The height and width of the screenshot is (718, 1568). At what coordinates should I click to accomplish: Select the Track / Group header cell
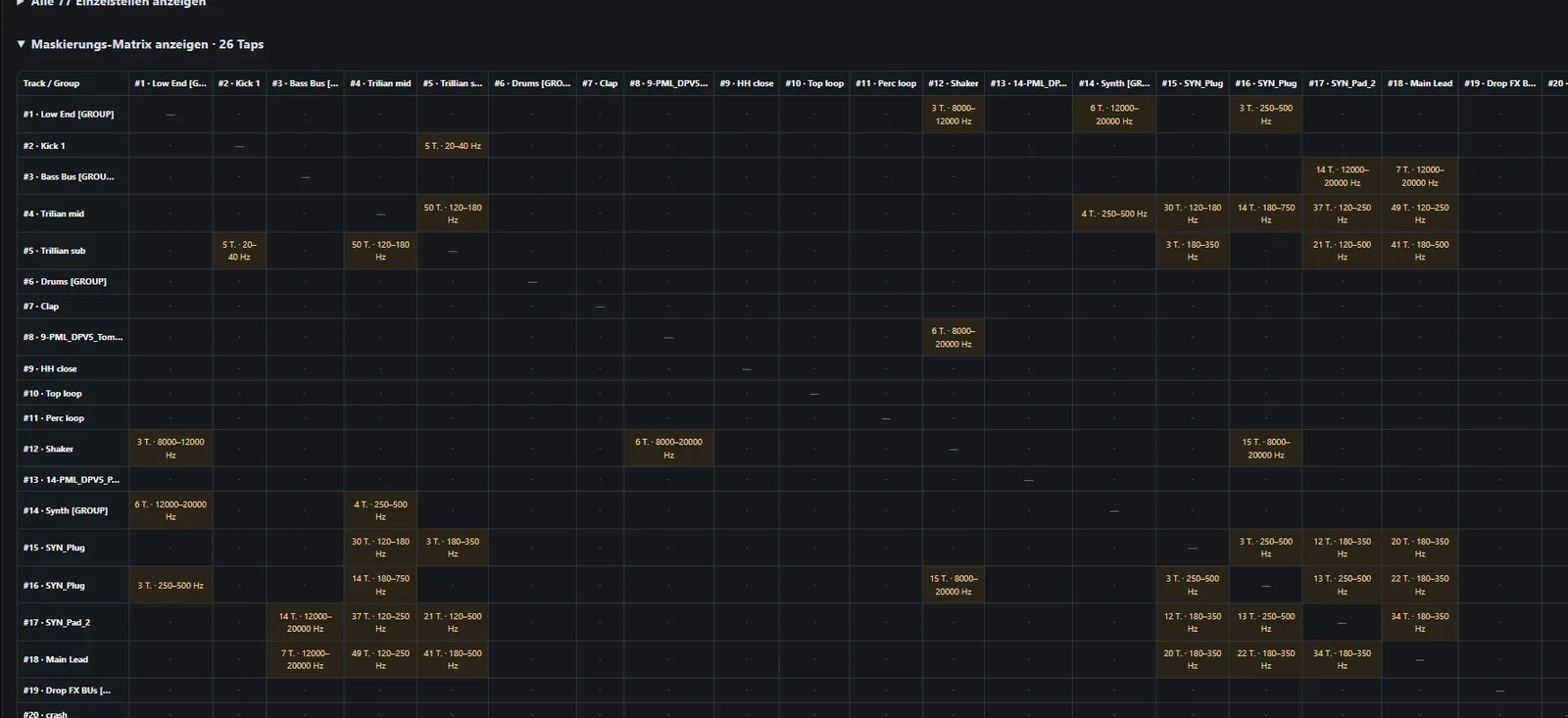[73, 83]
